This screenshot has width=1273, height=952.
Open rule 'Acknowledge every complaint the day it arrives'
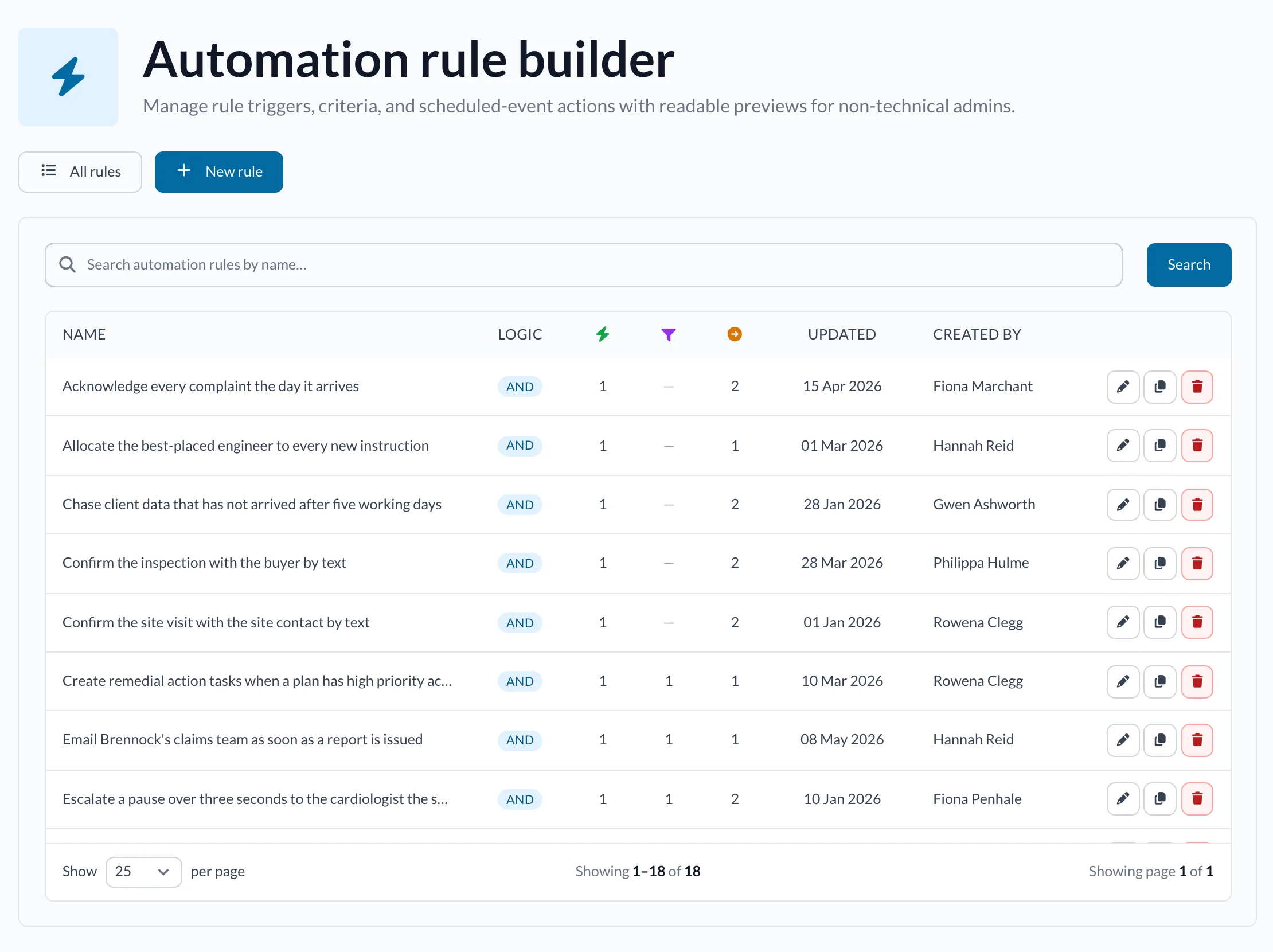tap(210, 386)
